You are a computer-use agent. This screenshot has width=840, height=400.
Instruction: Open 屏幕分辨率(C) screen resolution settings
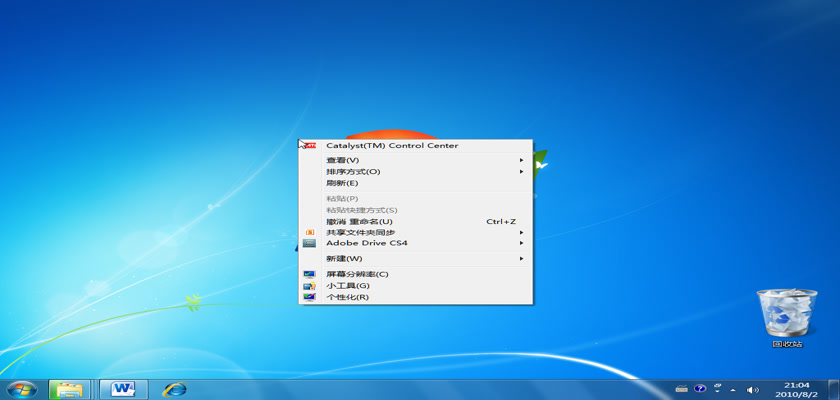(357, 274)
